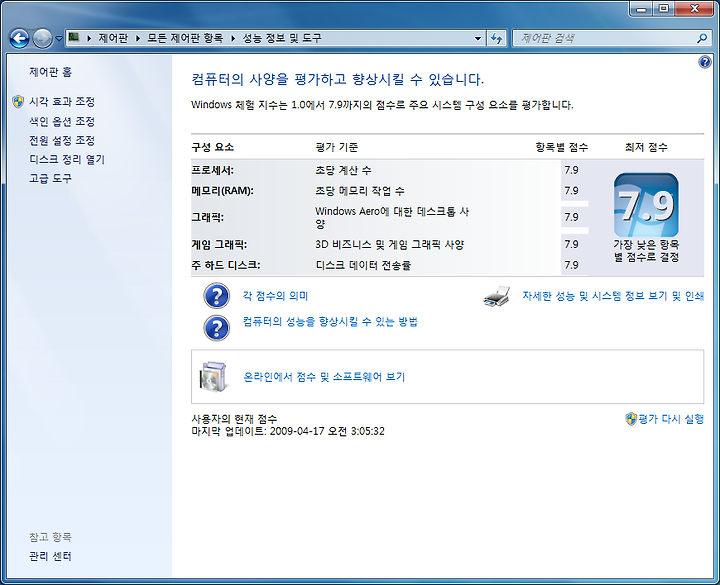This screenshot has width=720, height=585.
Task: Close the window with the red X
Action: (695, 9)
